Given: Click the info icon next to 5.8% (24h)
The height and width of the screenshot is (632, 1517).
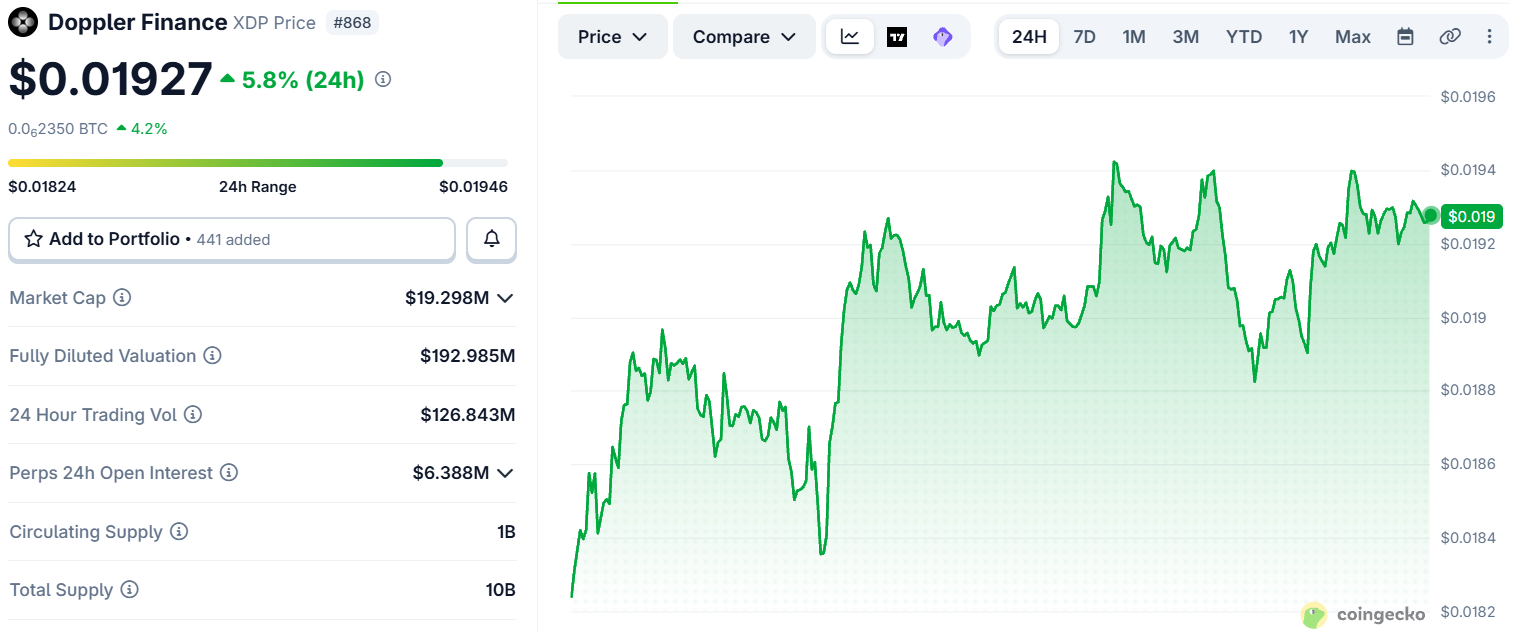Looking at the screenshot, I should pos(383,79).
